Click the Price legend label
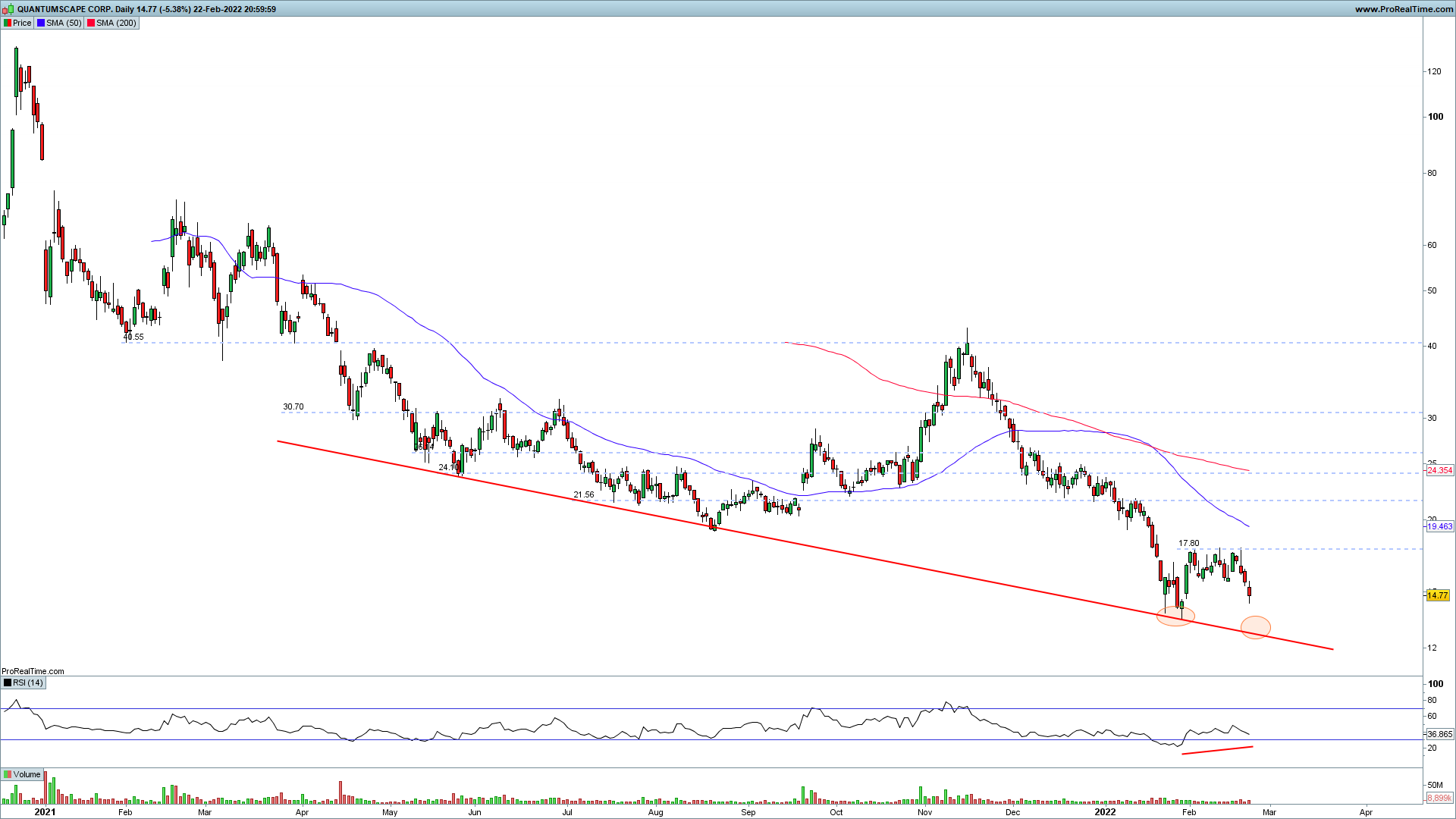Image resolution: width=1456 pixels, height=819 pixels. (22, 23)
